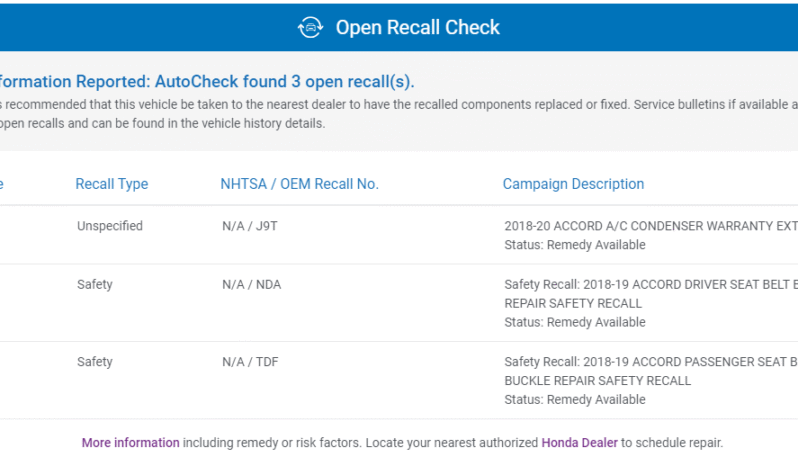This screenshot has width=798, height=466.
Task: Click the car recall icon in header
Action: tap(310, 28)
